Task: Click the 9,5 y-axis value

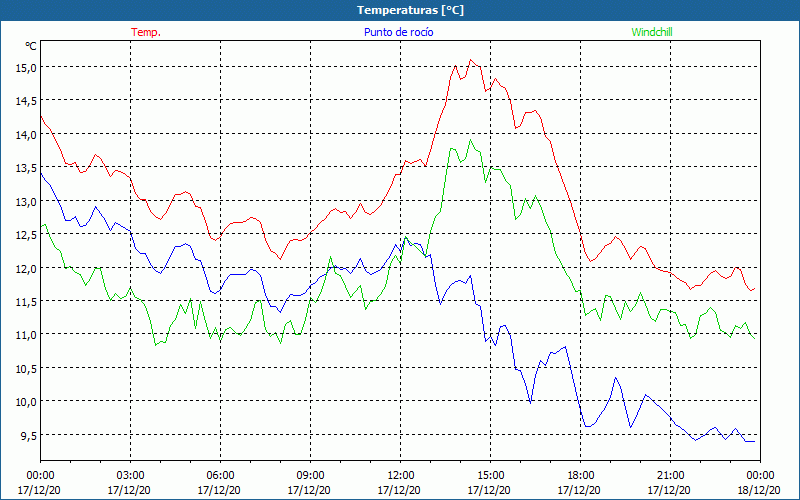Action: 29,436
